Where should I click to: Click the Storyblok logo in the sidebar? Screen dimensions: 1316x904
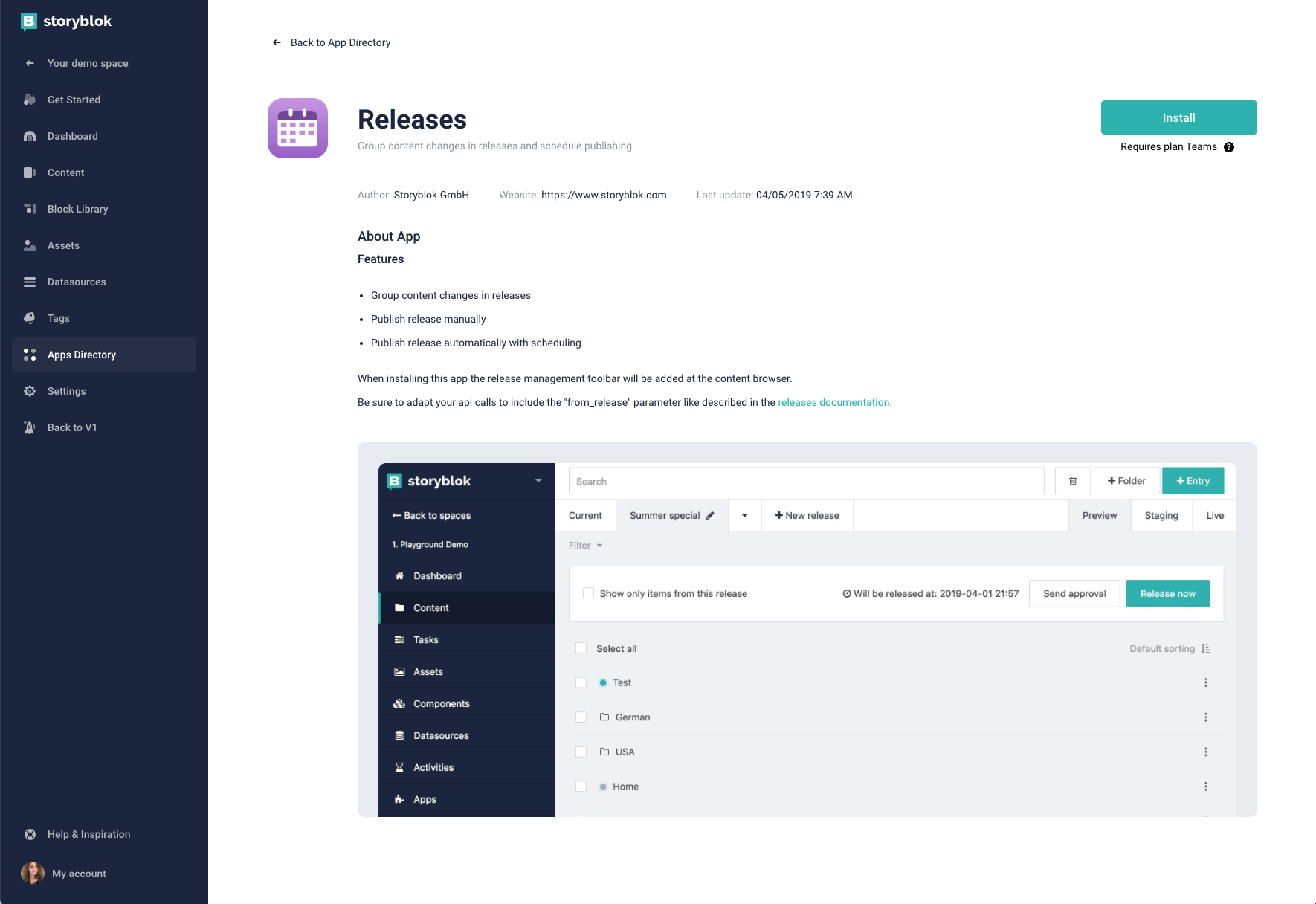[66, 21]
